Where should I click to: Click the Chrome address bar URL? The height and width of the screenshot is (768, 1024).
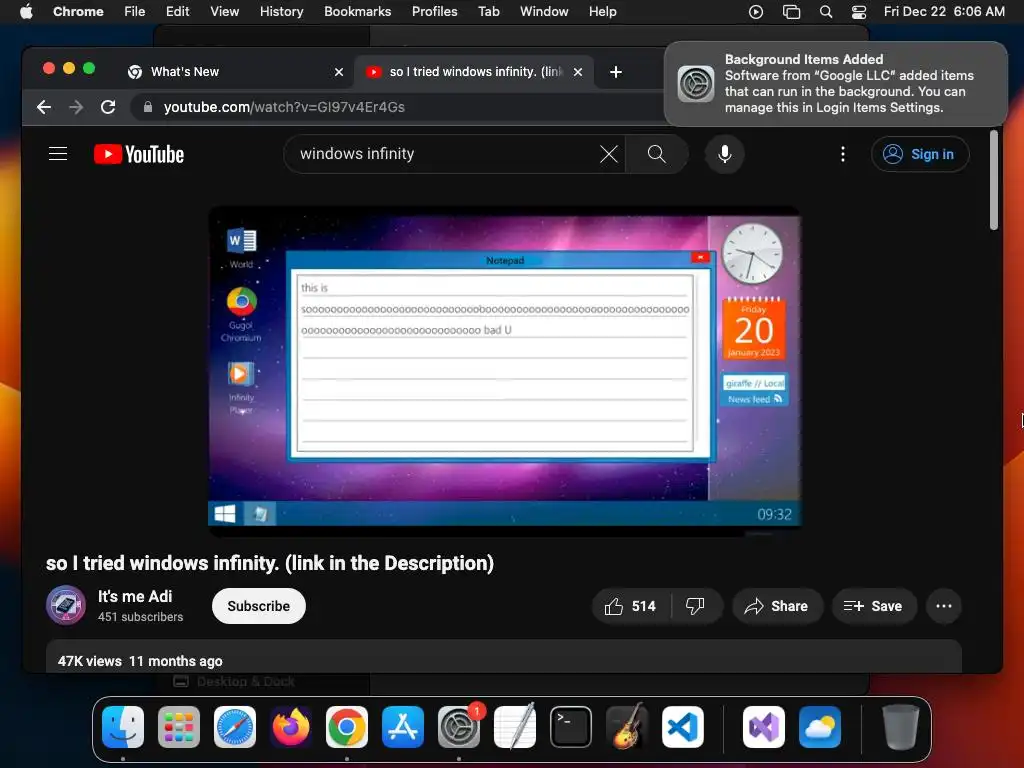[x=284, y=107]
